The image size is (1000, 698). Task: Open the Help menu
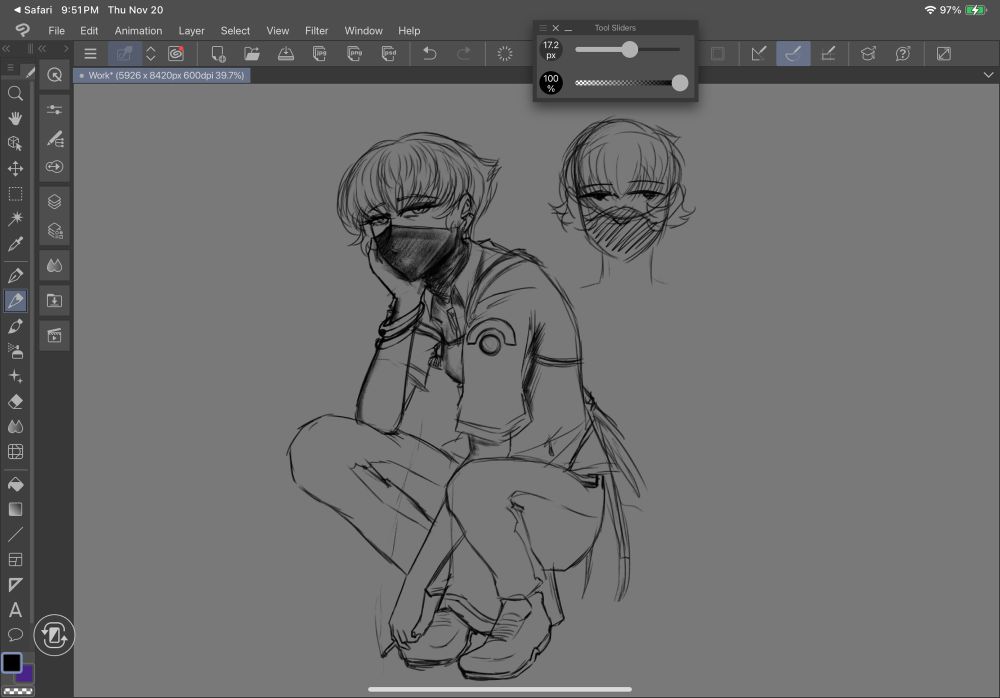[409, 31]
